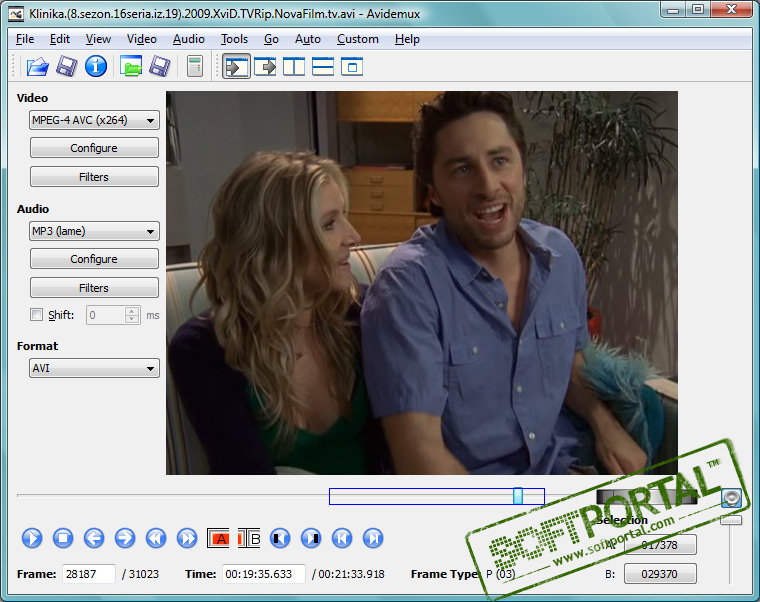Jump to last frame of video
This screenshot has height=602, width=760.
click(x=373, y=538)
